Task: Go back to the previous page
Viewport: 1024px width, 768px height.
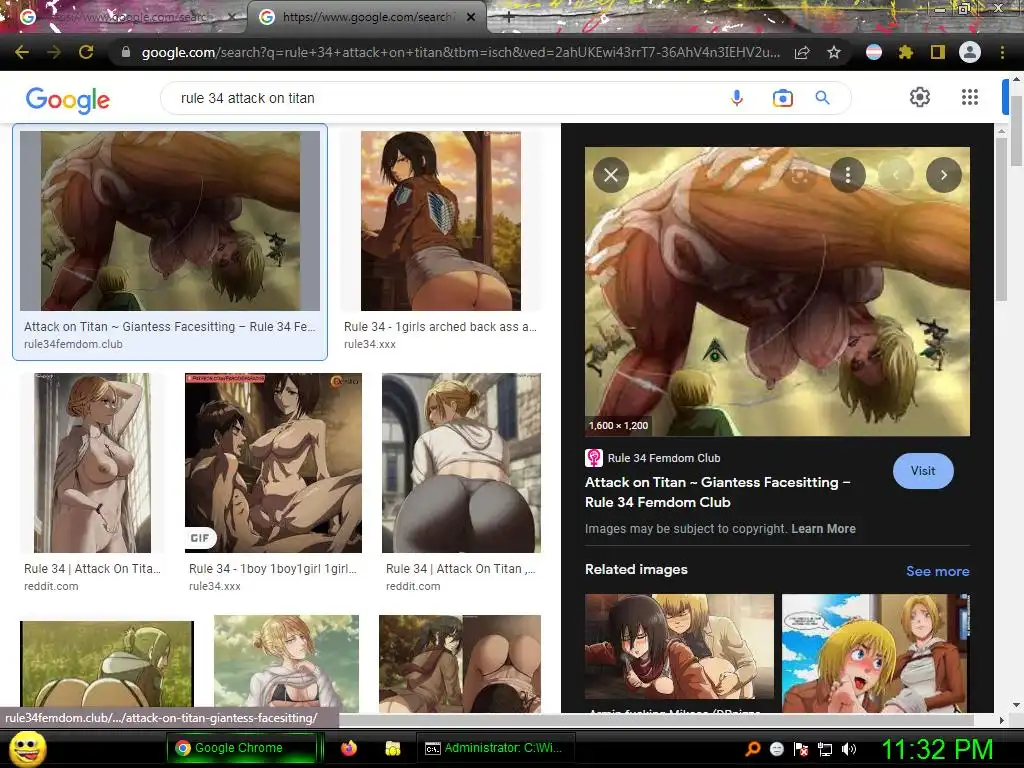Action: point(22,52)
